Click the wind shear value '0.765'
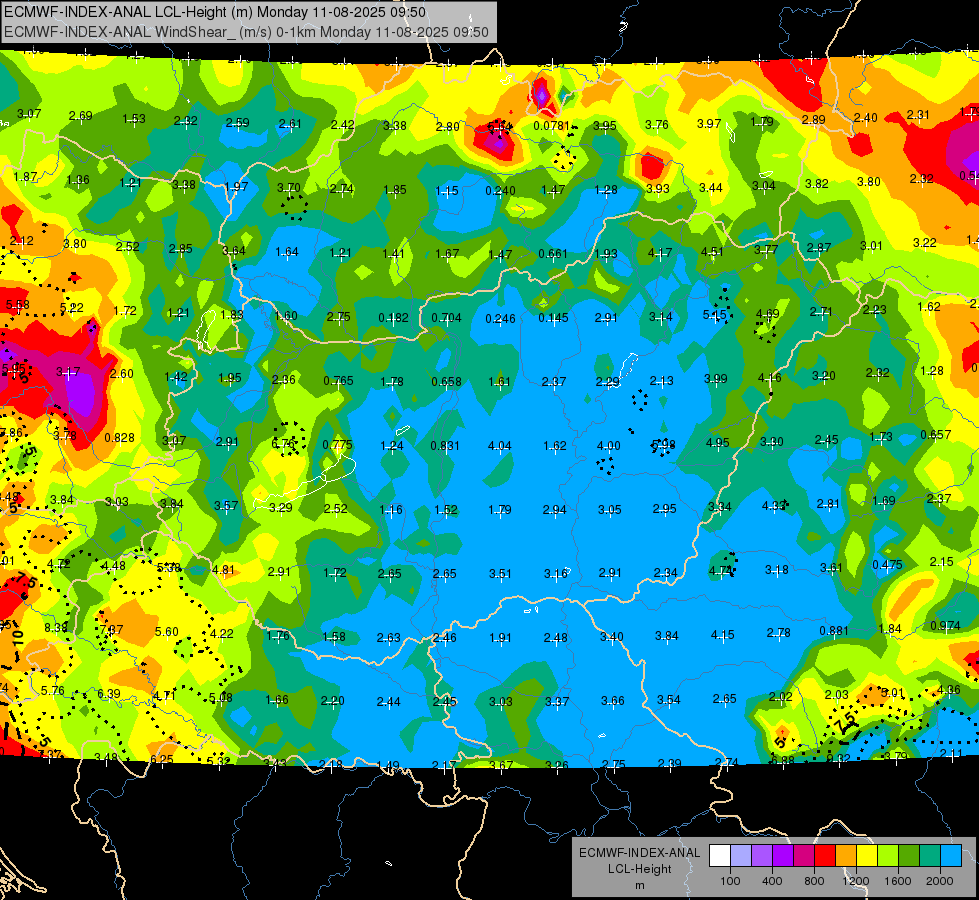Screen dimensions: 979x900 (x=338, y=380)
